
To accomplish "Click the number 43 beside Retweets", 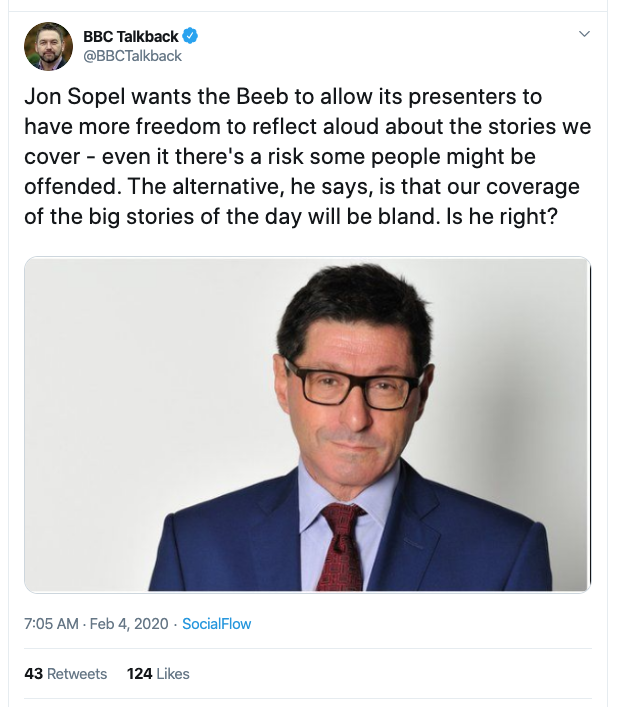I will (33, 674).
